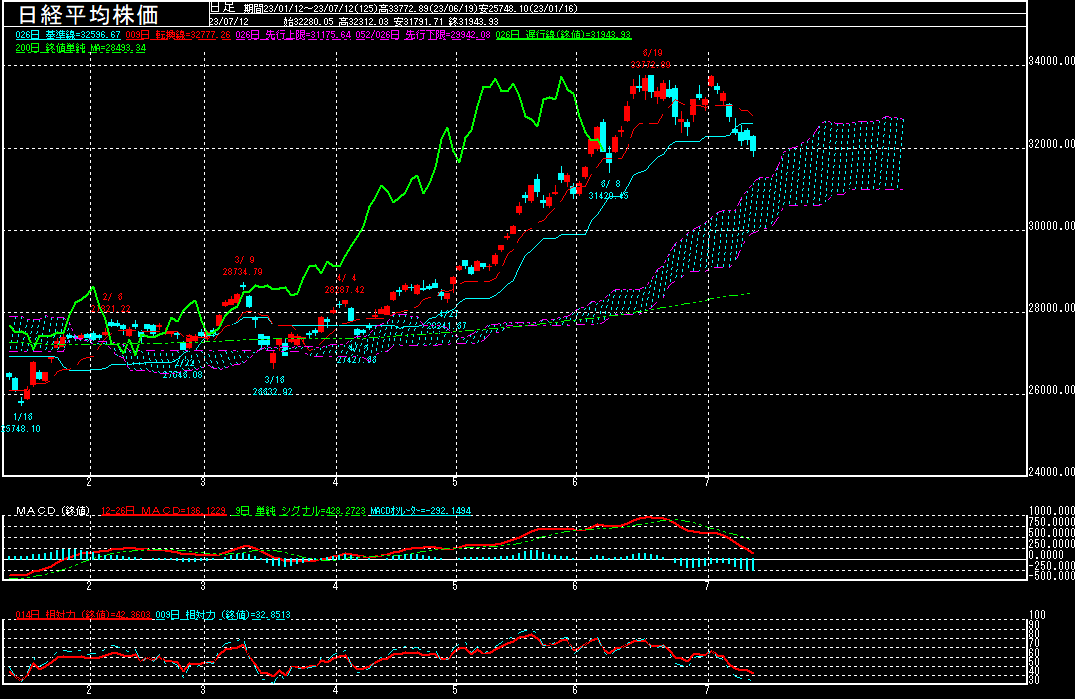The height and width of the screenshot is (699, 1076).
Task: Click month 4 label under RSI panel
Action: pyautogui.click(x=336, y=690)
